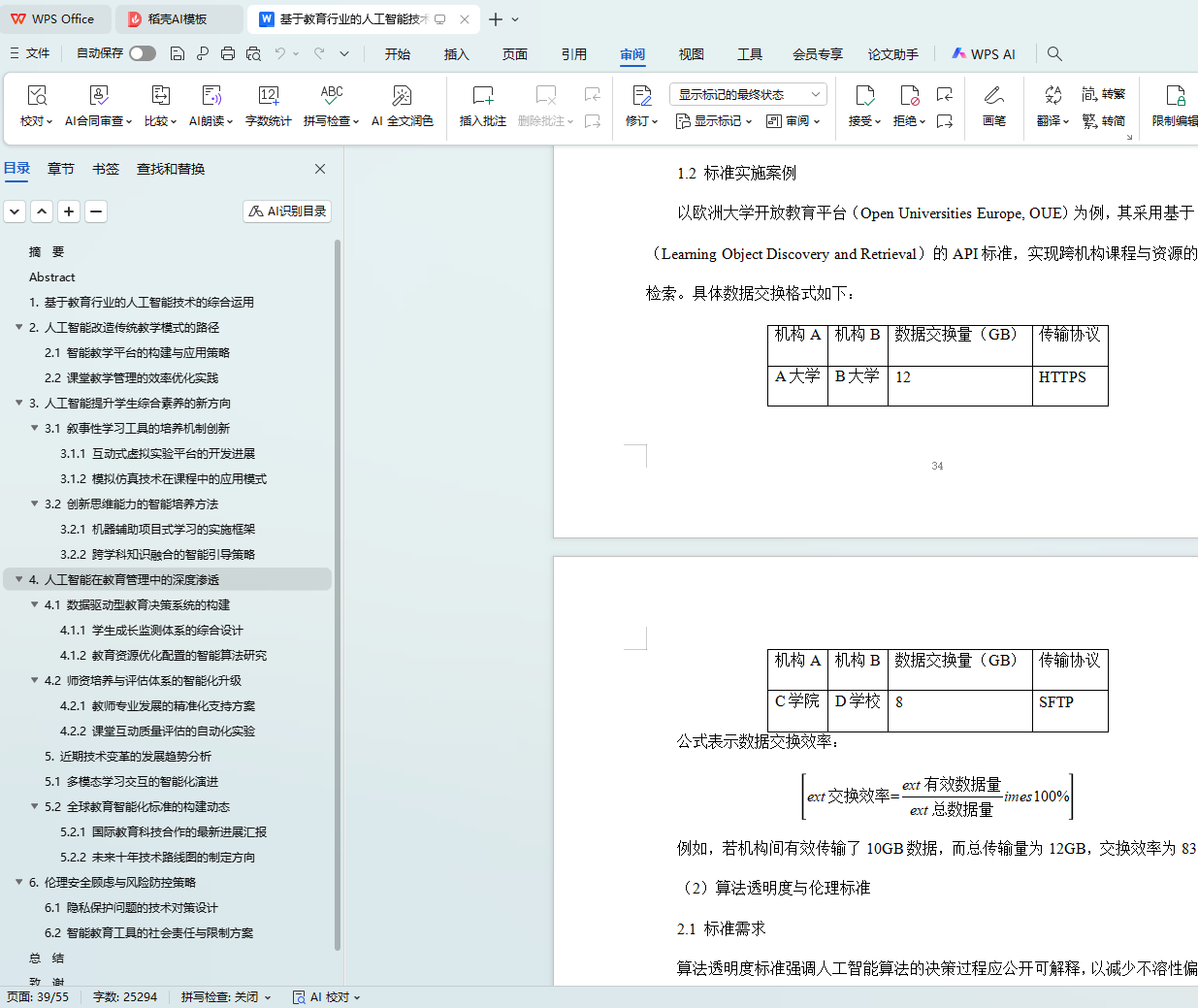Click the 接受 accept changes icon
The height and width of the screenshot is (1008, 1198).
864,95
